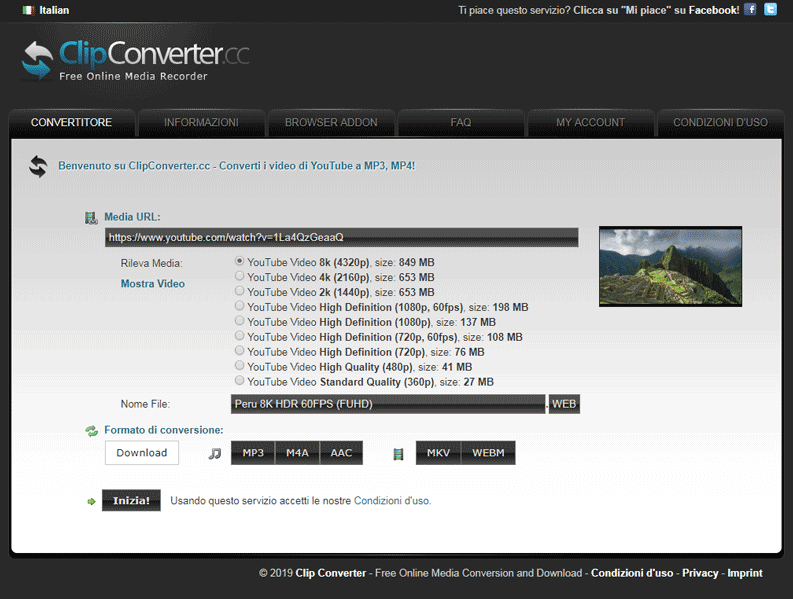Image resolution: width=793 pixels, height=599 pixels.
Task: Open the Convertitore tab
Action: tap(71, 123)
